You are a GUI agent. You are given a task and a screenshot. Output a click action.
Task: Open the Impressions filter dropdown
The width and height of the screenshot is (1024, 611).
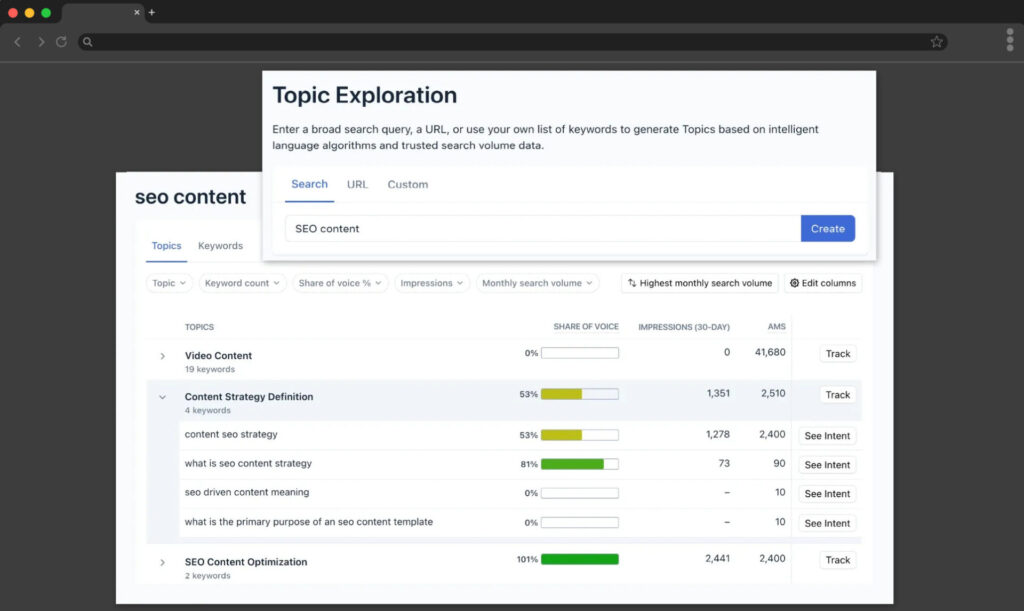click(x=432, y=283)
